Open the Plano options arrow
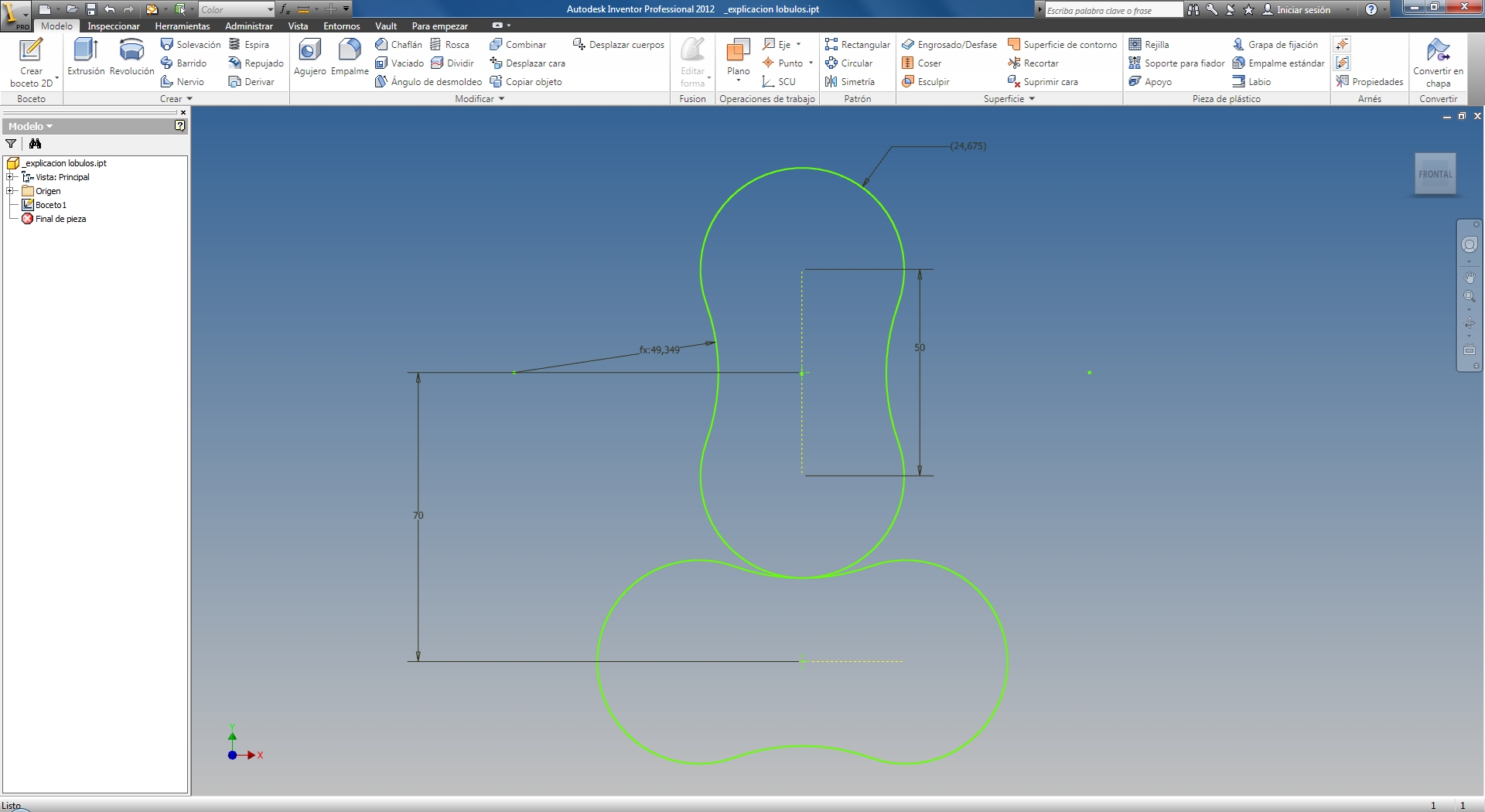 coord(739,80)
